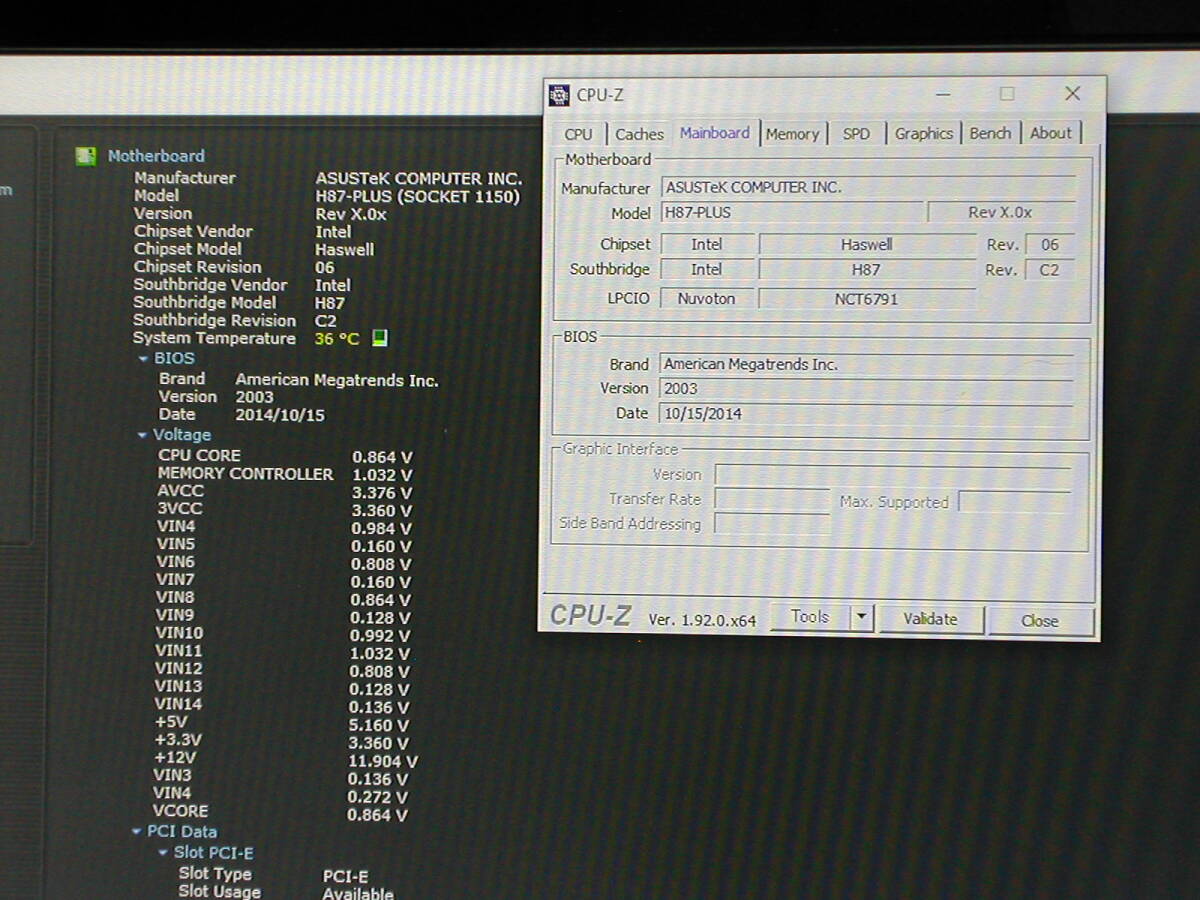Click the BIOS Version 2003 field in CPU-Z
Viewport: 1200px width, 900px height.
[x=866, y=389]
